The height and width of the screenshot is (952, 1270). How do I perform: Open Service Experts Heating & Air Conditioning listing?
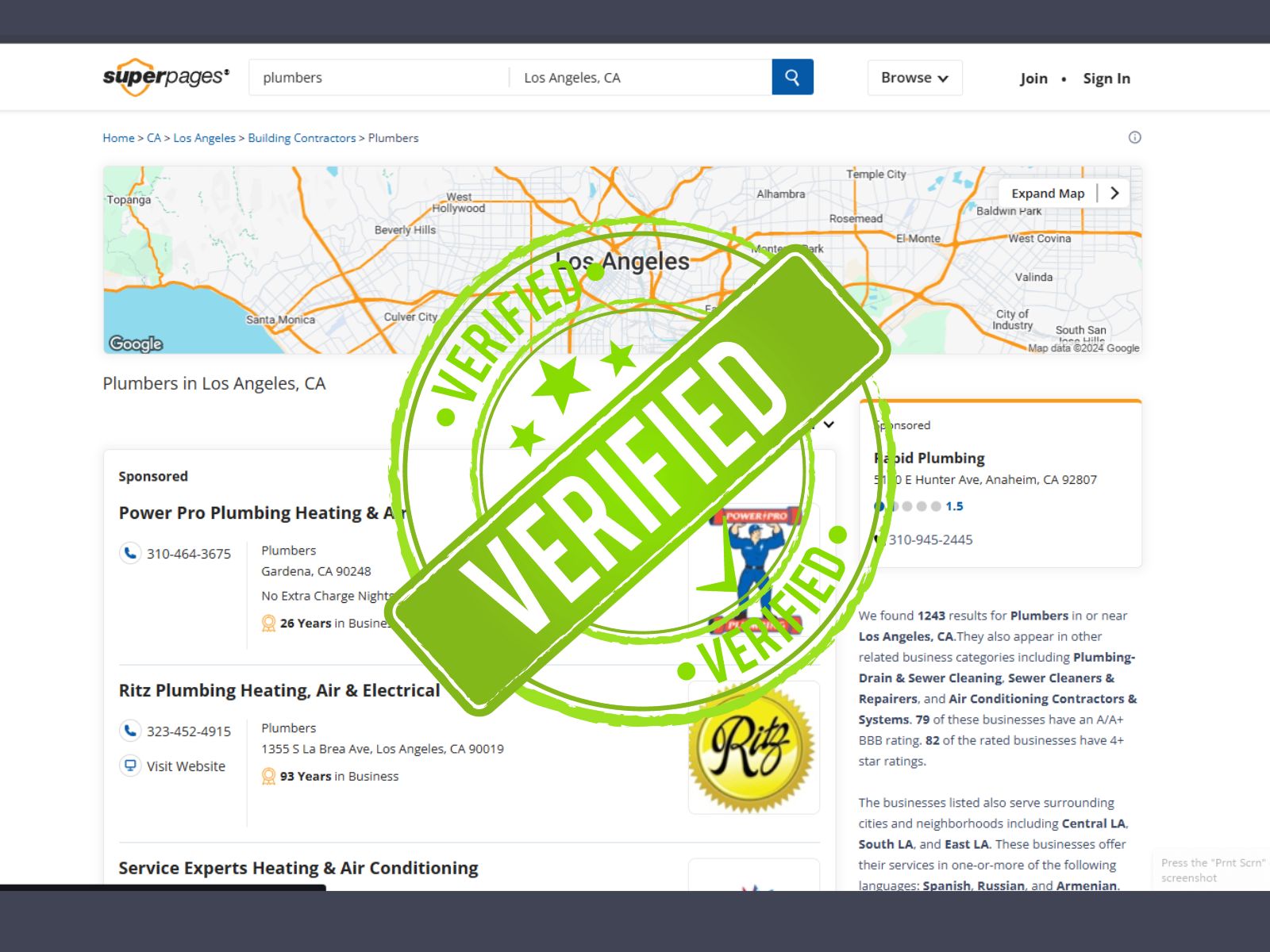click(298, 869)
